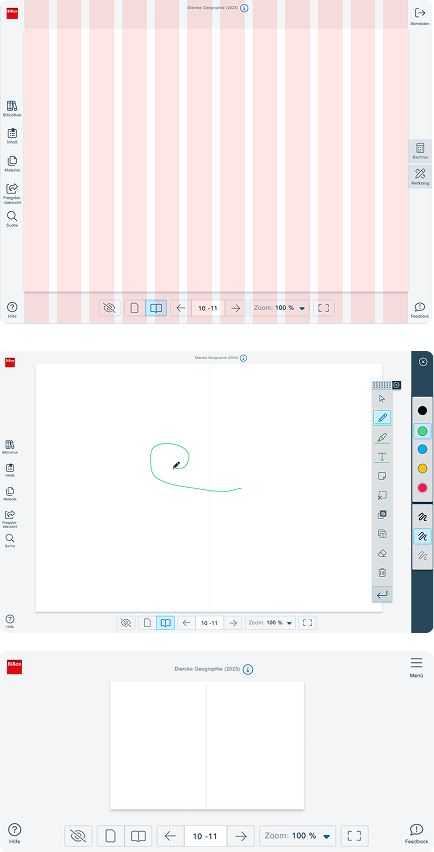The width and height of the screenshot is (434, 852).
Task: Click Abmelden logout icon in grid-overlay mockup
Action: (420, 16)
